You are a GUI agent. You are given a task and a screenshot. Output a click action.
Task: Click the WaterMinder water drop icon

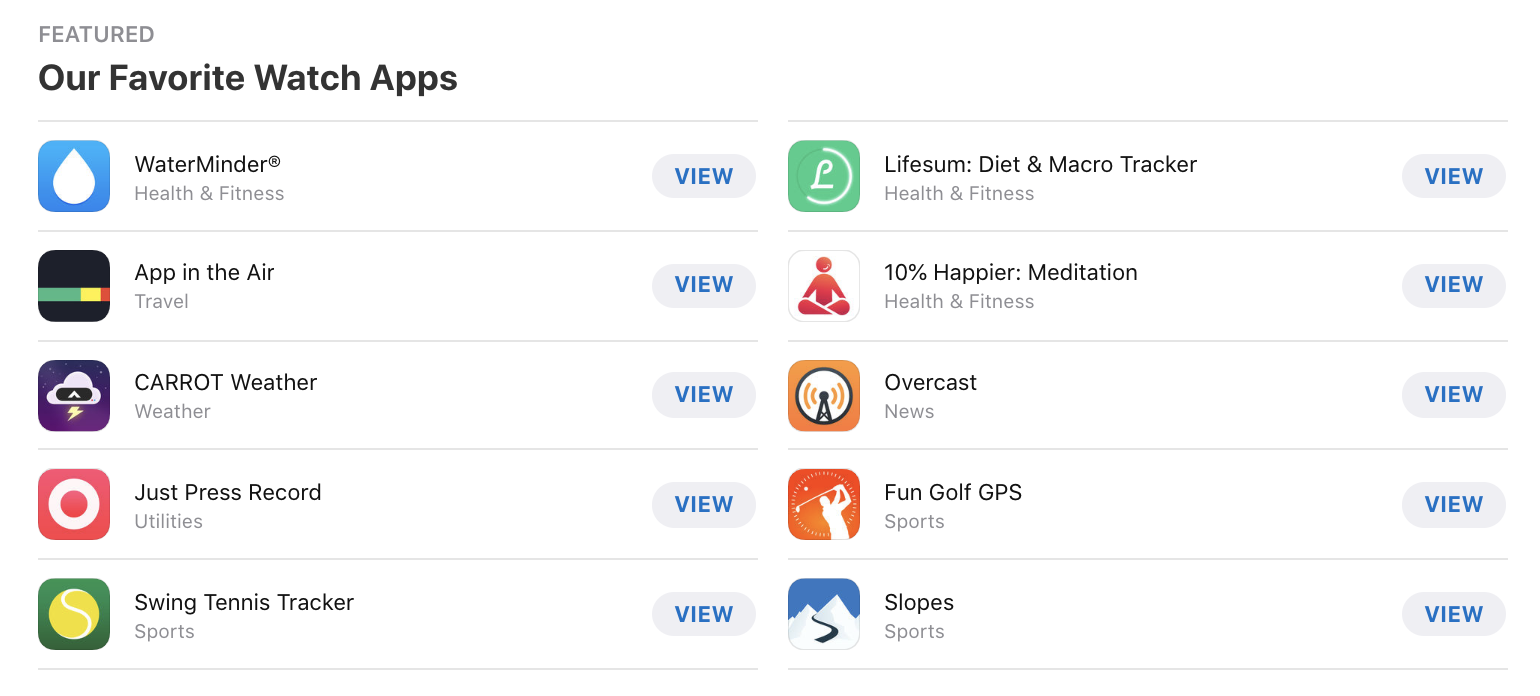74,176
